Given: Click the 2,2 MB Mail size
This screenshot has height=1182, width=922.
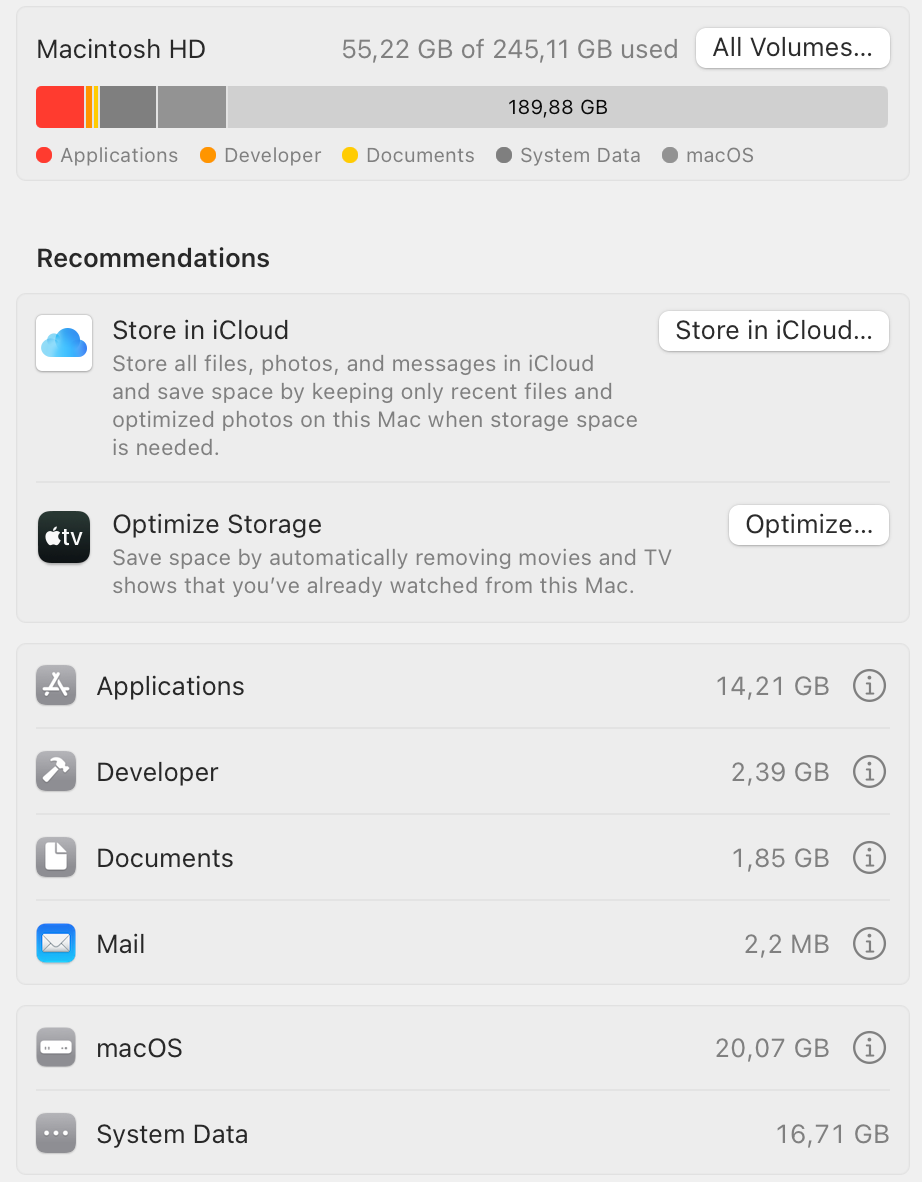Looking at the screenshot, I should [x=787, y=945].
